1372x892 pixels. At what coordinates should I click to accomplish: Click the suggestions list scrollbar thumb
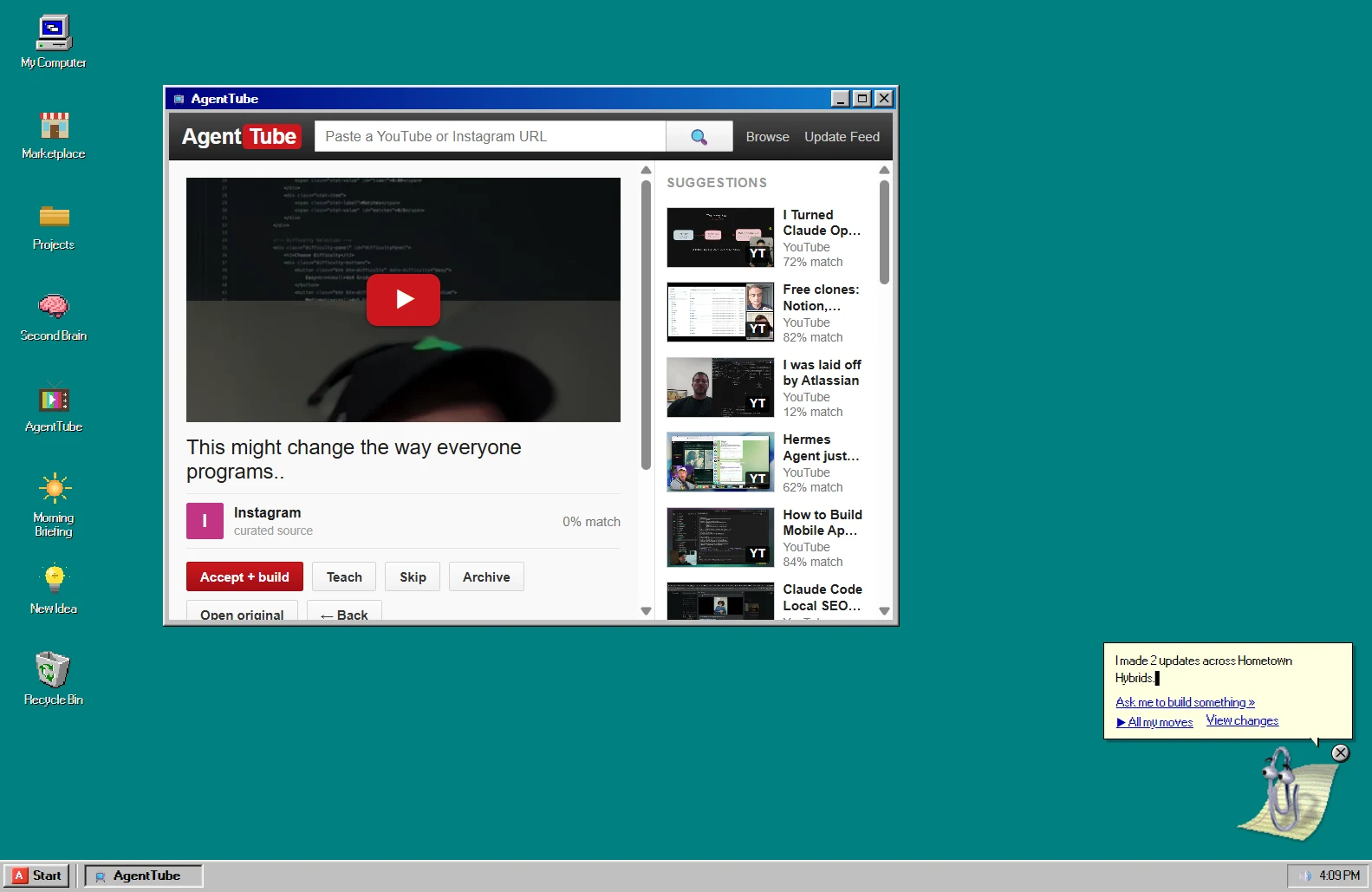pos(884,231)
